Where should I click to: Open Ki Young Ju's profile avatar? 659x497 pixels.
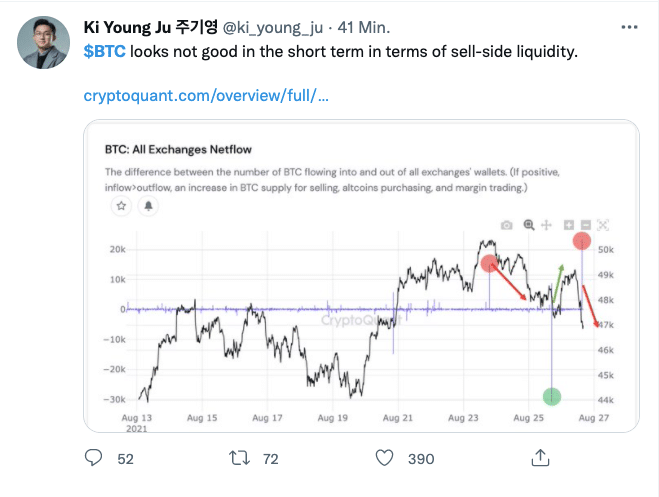click(45, 43)
